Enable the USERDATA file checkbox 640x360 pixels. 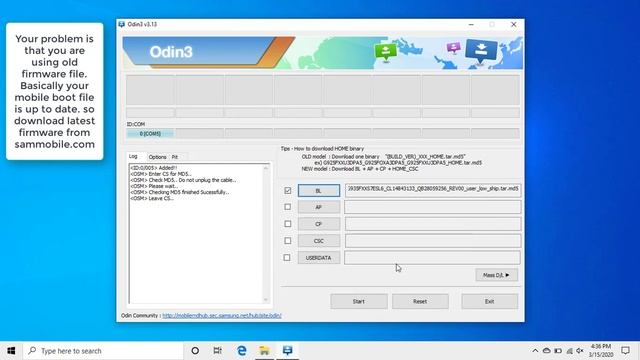tap(287, 258)
